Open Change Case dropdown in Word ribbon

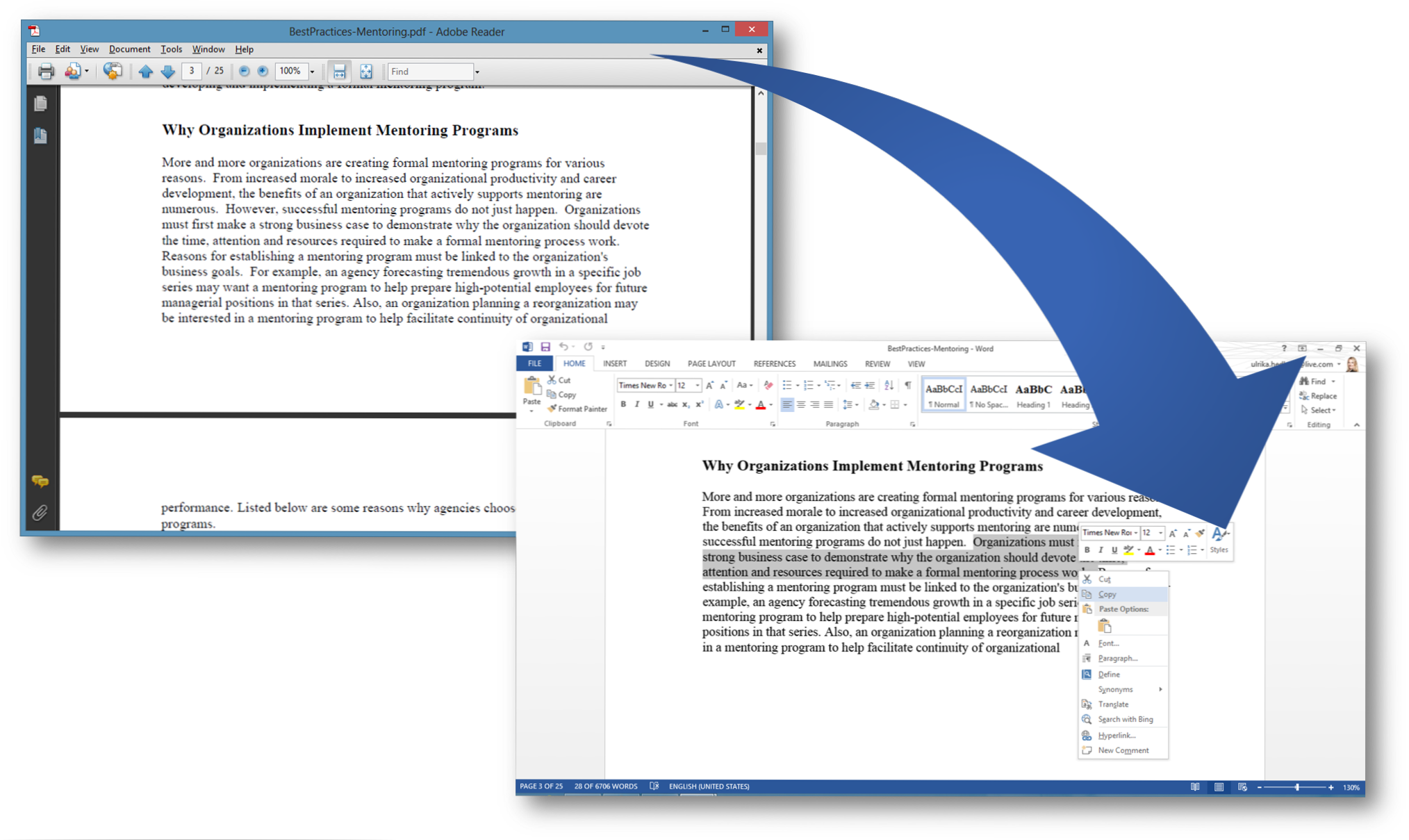click(x=744, y=385)
